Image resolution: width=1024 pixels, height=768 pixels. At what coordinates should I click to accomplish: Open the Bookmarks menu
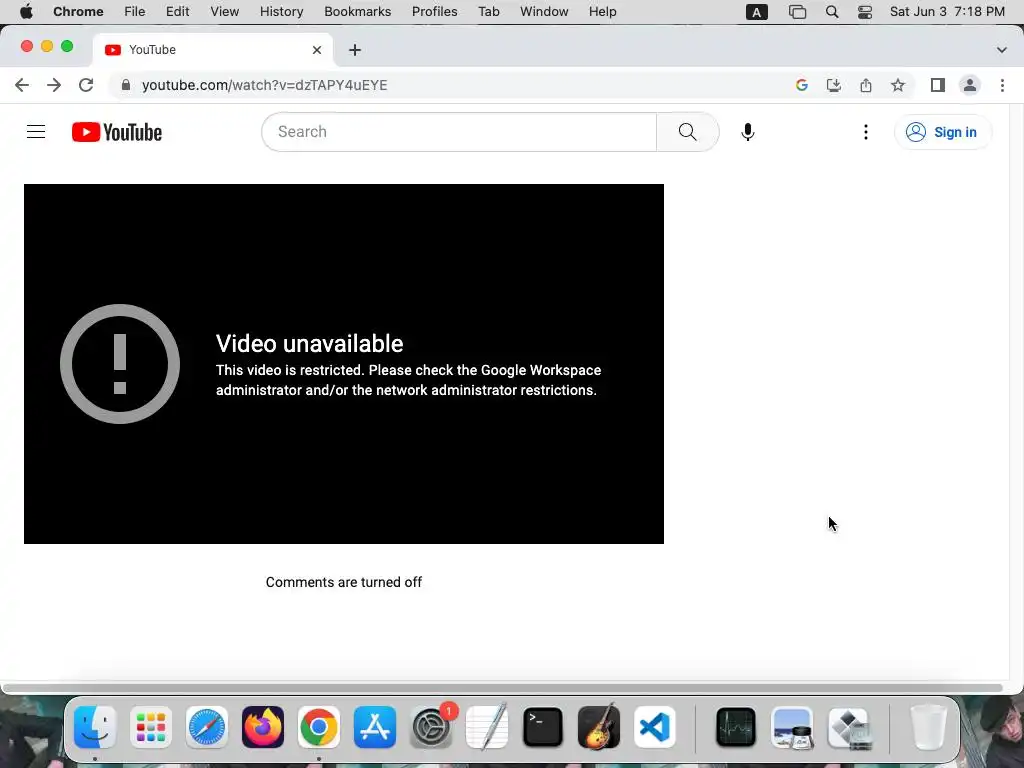pyautogui.click(x=358, y=12)
